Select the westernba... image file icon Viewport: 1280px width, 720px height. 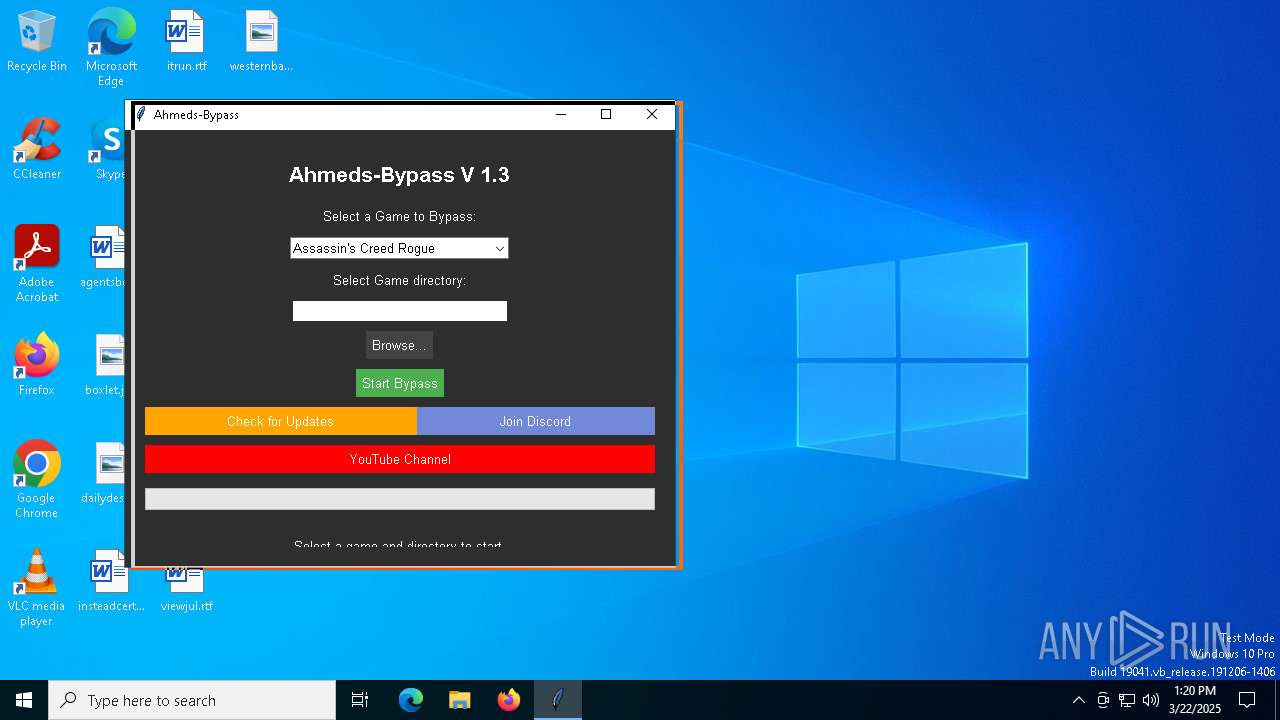261,41
